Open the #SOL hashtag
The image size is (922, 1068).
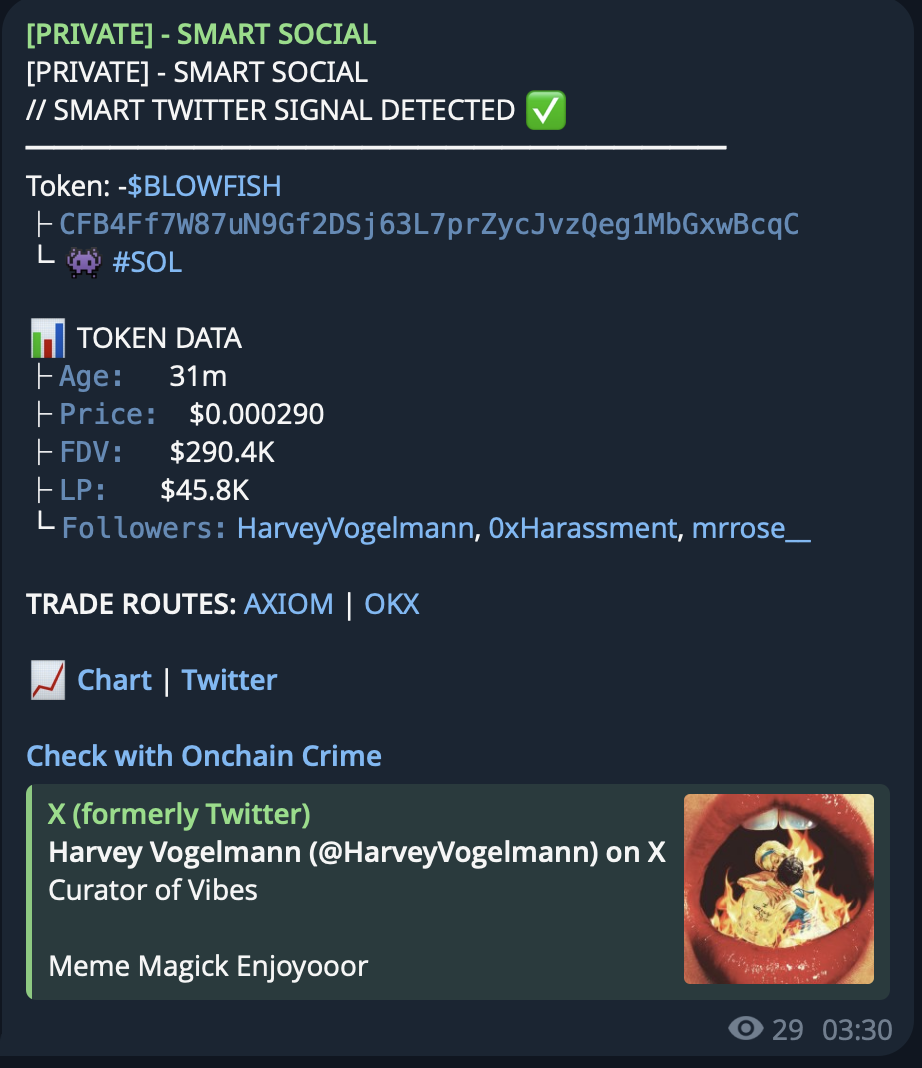click(147, 262)
